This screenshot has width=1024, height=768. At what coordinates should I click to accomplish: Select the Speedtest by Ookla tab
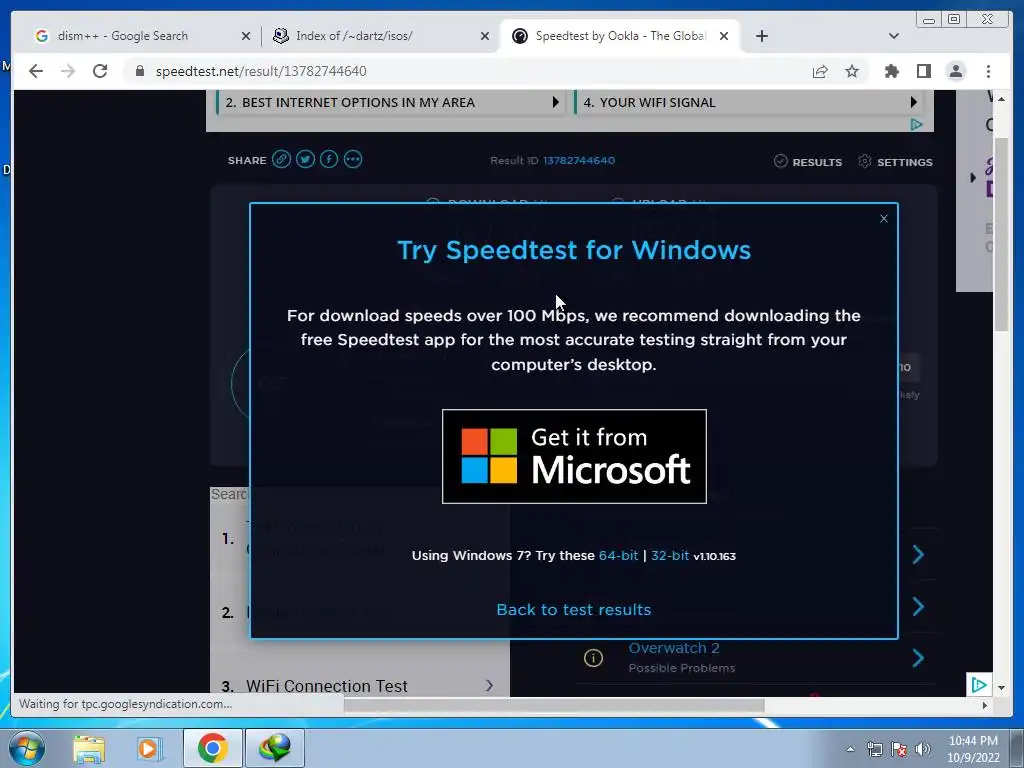(x=620, y=36)
